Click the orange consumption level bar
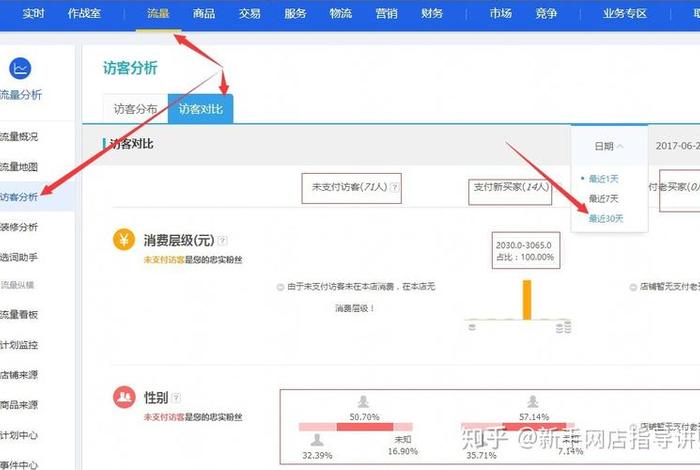Image resolution: width=700 pixels, height=470 pixels. coord(527,299)
